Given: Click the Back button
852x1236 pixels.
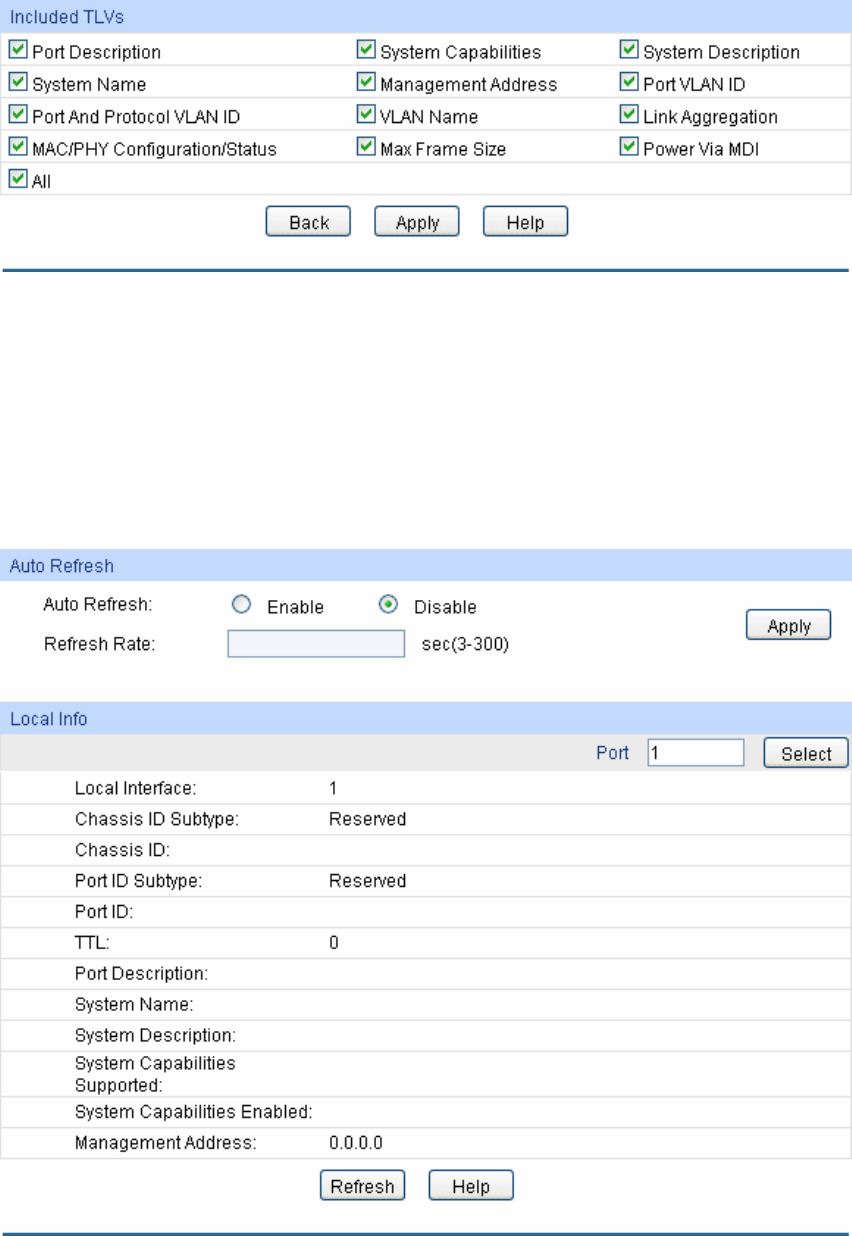Looking at the screenshot, I should (x=308, y=222).
